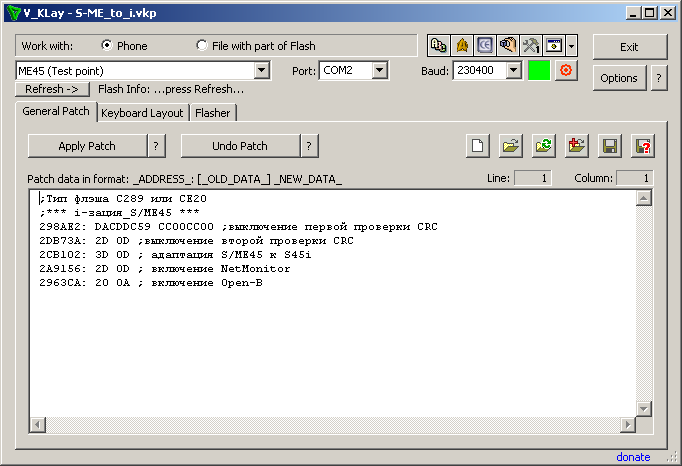682x466 pixels.
Task: Click the reload patch folder icon
Action: 543,146
